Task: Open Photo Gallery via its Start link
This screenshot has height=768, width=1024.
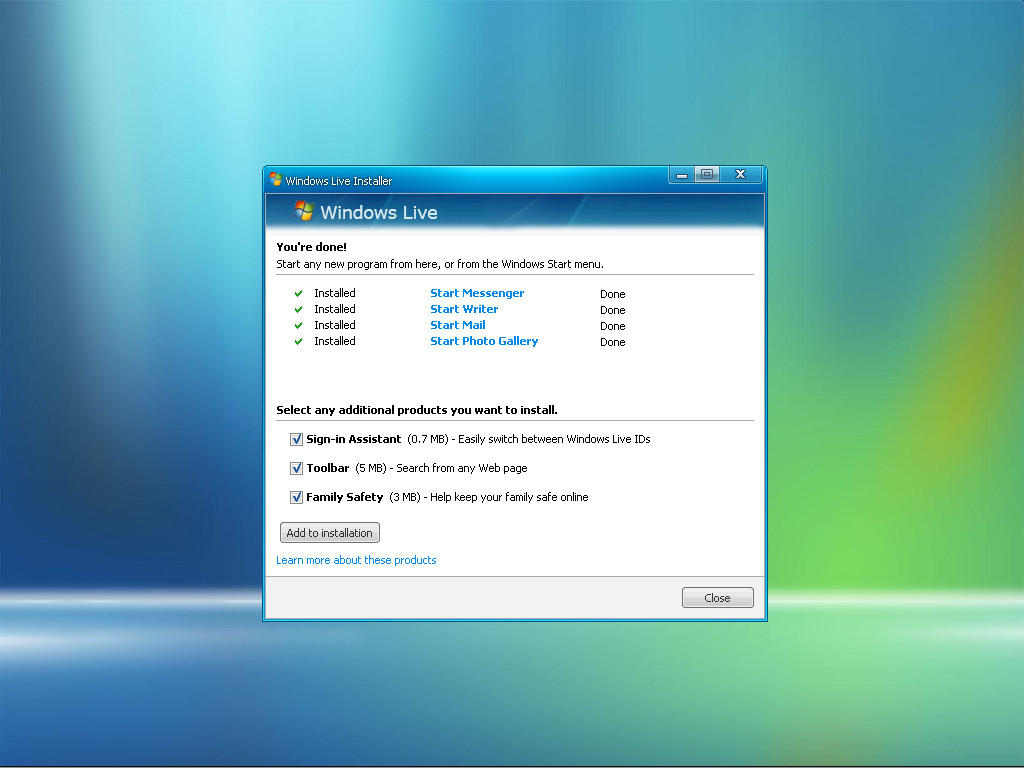Action: tap(484, 341)
